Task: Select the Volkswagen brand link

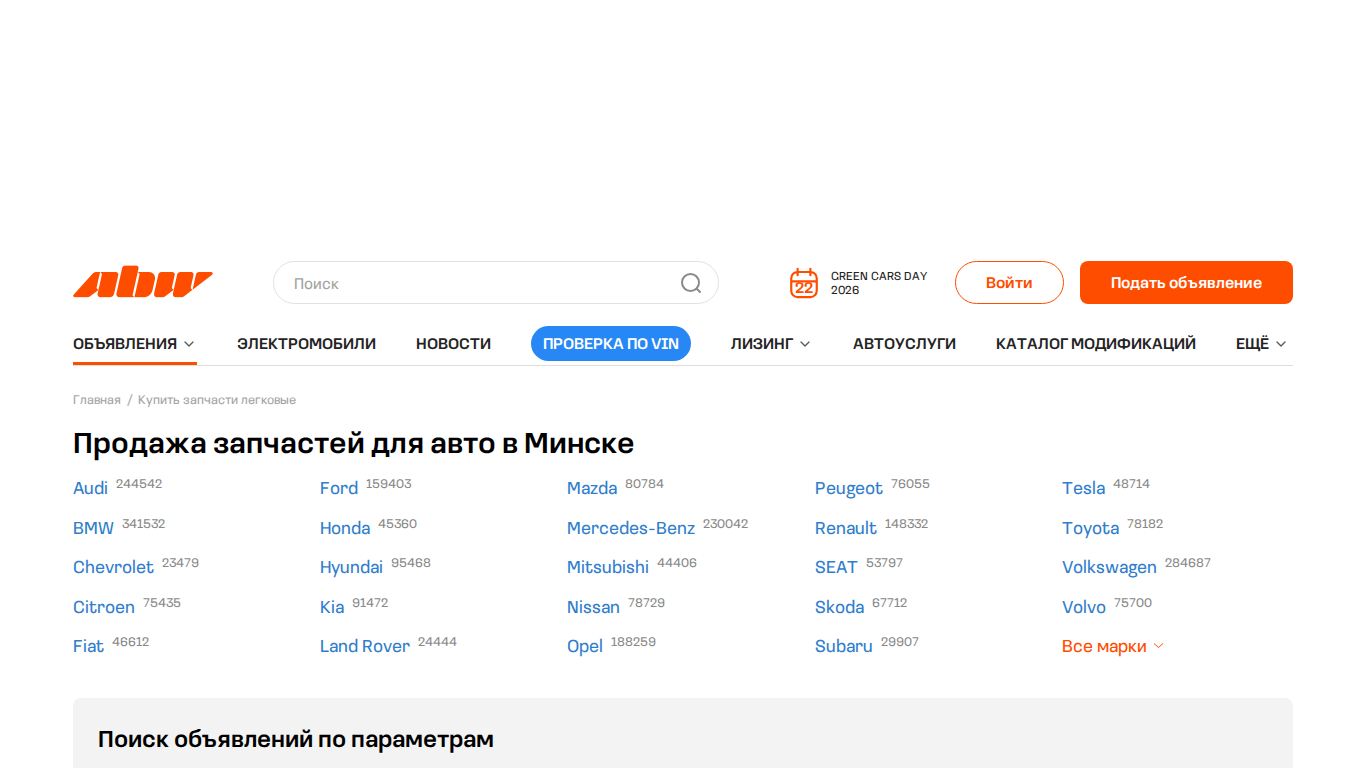Action: click(1109, 567)
